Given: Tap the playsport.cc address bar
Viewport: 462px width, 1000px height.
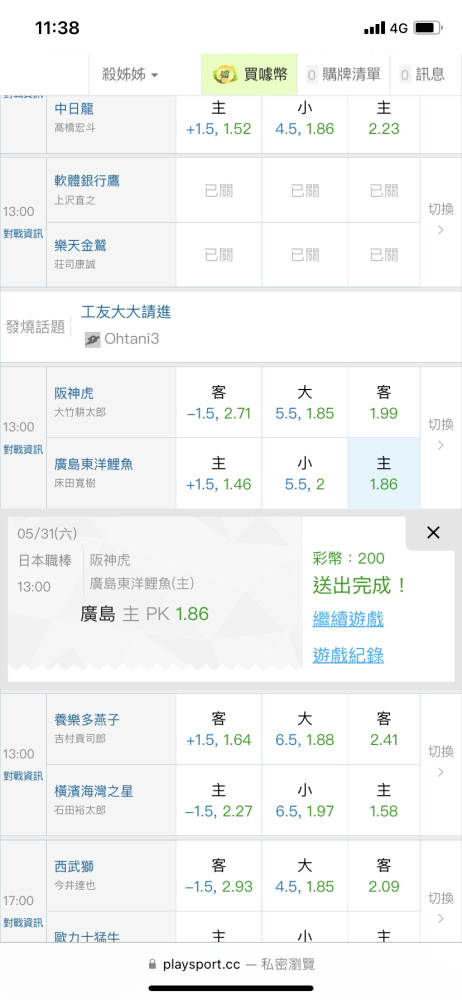Looking at the screenshot, I should point(231,964).
